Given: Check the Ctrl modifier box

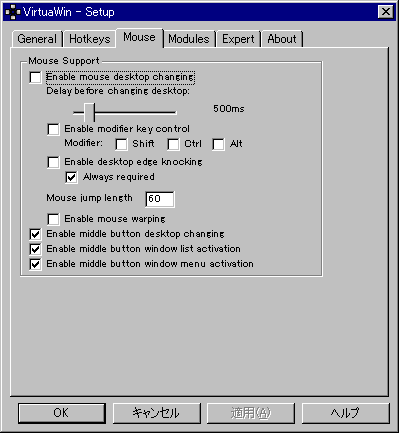Looking at the screenshot, I should 173,144.
